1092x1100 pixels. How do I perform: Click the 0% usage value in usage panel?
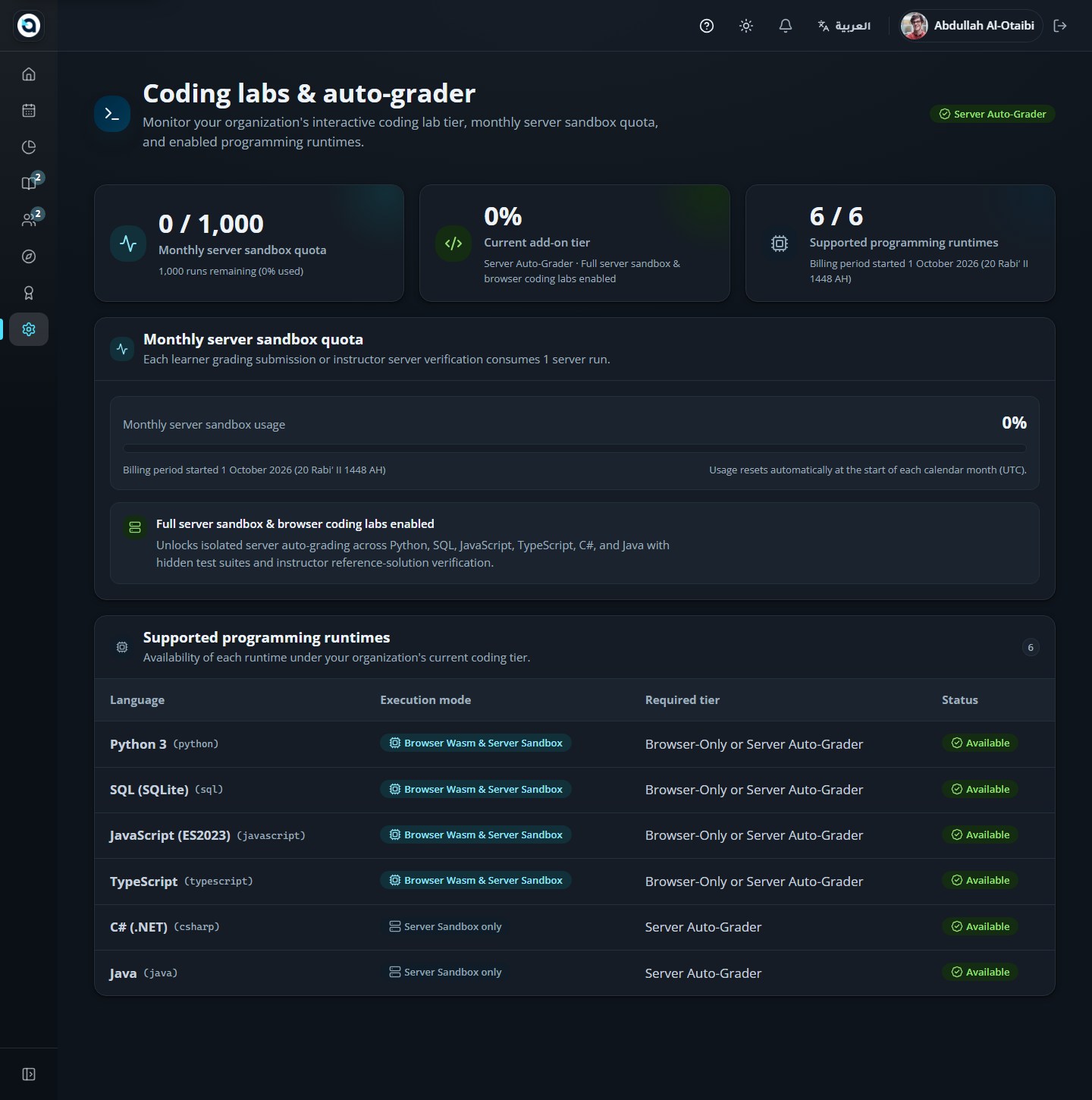pyautogui.click(x=1014, y=423)
